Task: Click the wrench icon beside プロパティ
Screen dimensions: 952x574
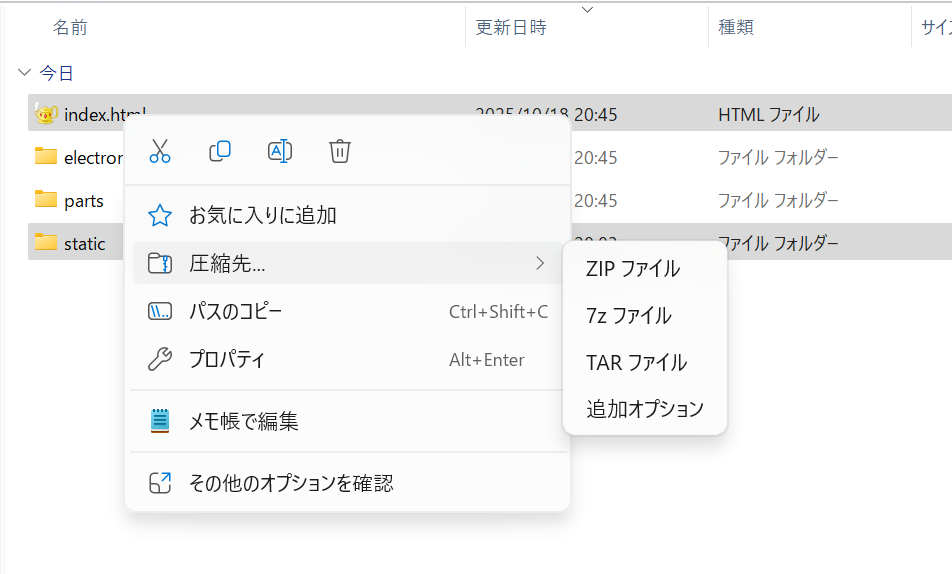Action: [160, 360]
